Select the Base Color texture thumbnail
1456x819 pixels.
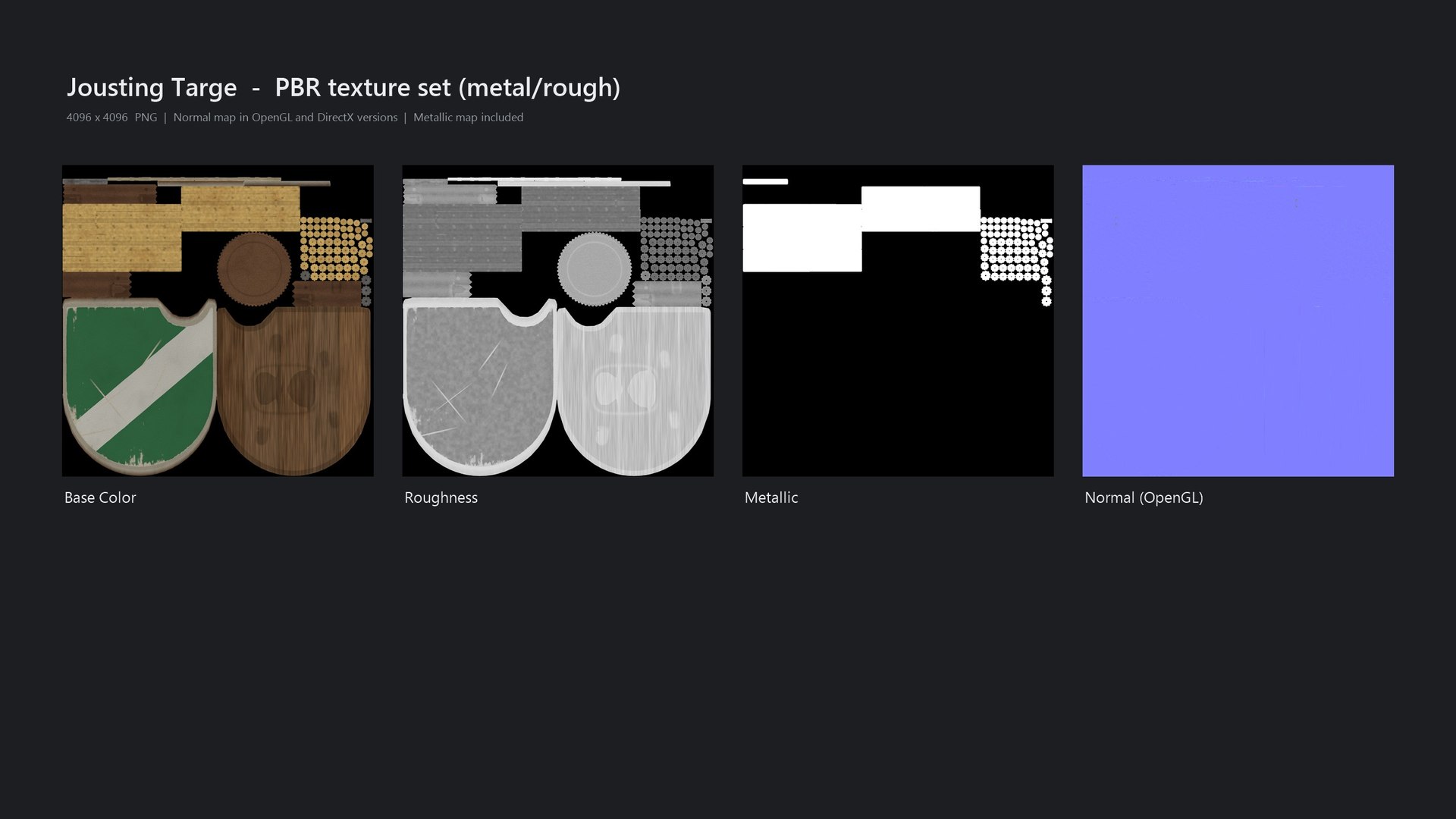tap(218, 321)
